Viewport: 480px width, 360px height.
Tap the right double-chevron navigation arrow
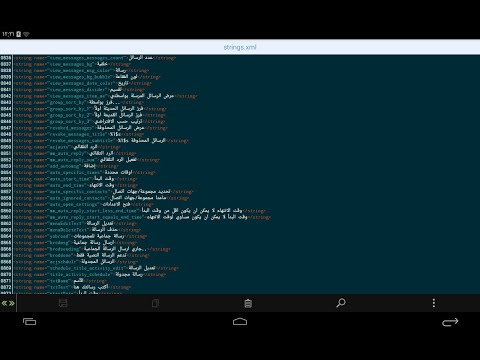point(12,303)
